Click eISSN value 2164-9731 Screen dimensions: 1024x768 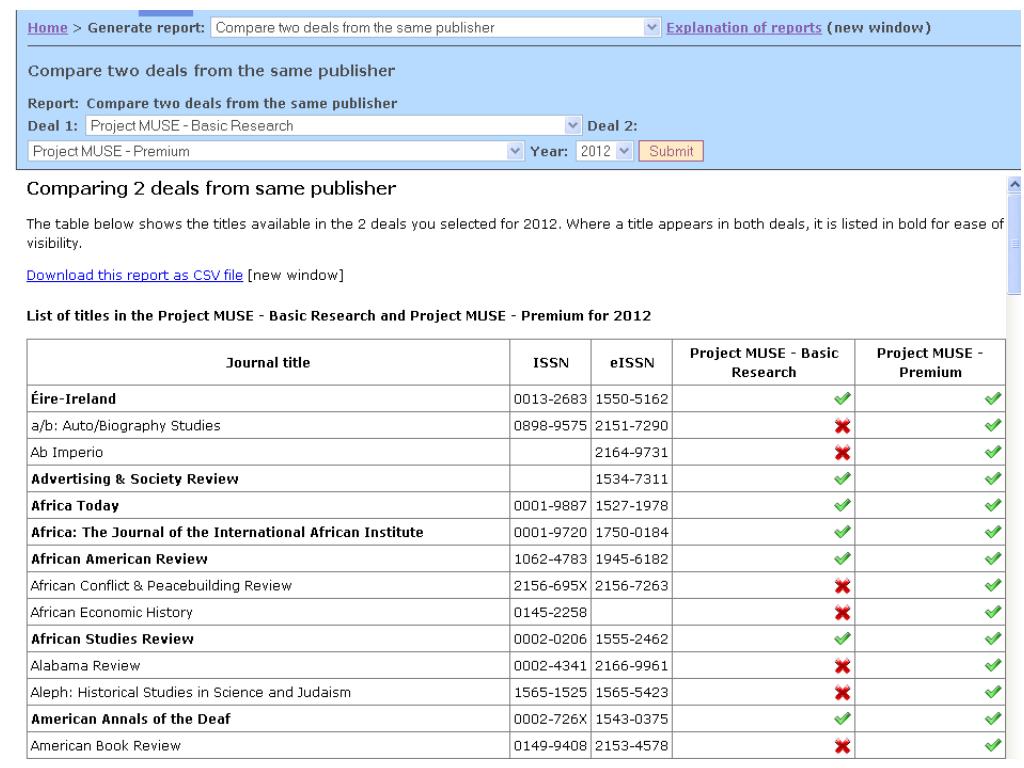632,453
